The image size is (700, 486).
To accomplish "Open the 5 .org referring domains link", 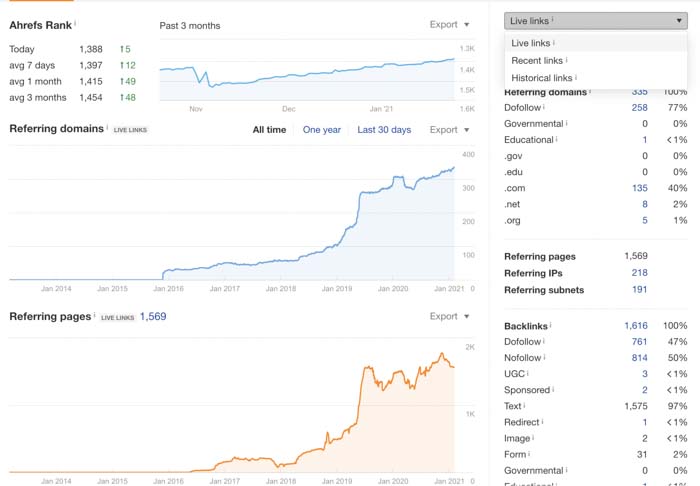I will pyautogui.click(x=645, y=220).
